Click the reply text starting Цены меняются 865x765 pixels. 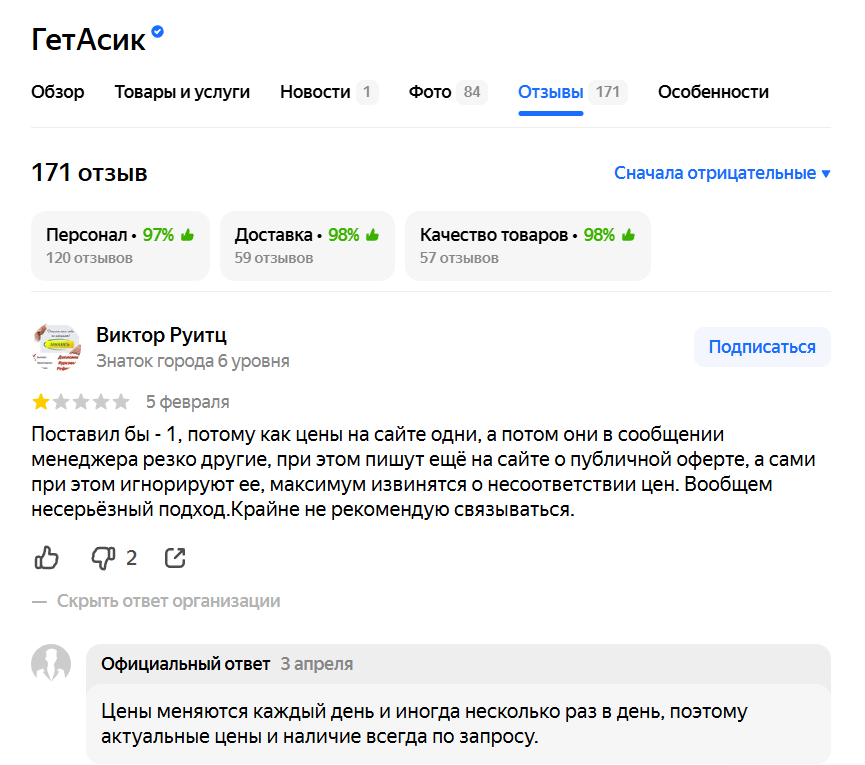pos(424,724)
